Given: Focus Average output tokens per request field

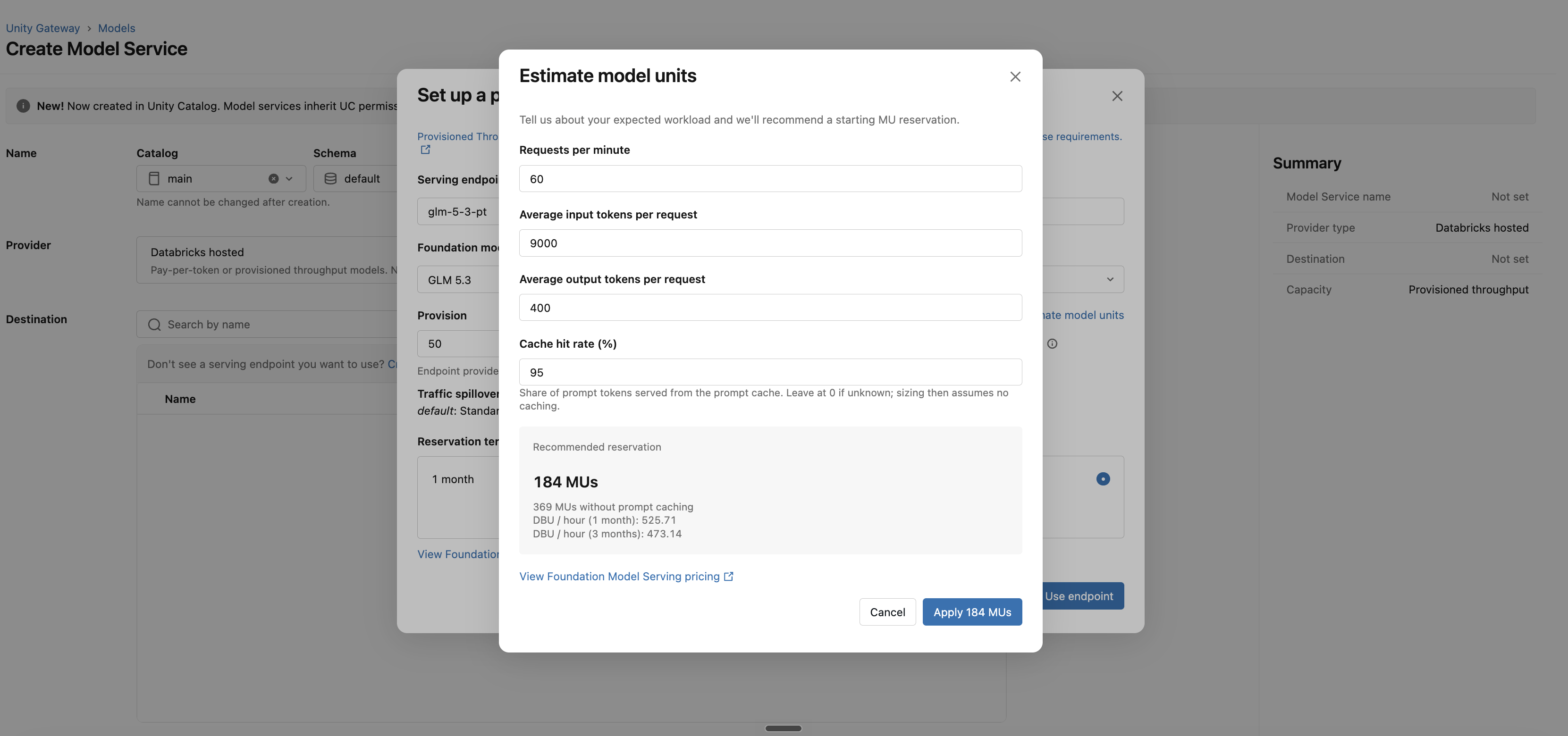Looking at the screenshot, I should [x=770, y=308].
